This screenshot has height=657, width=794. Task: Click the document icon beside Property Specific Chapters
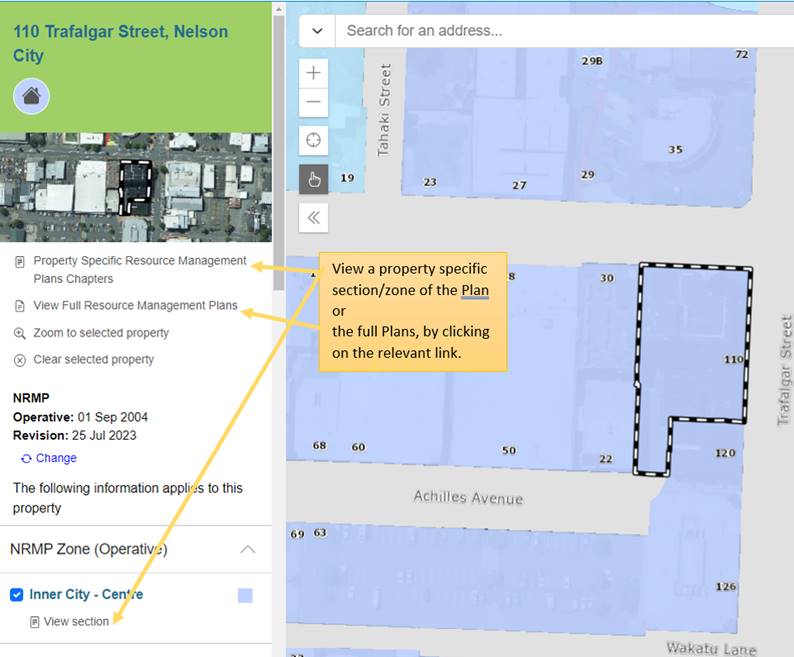click(x=20, y=262)
